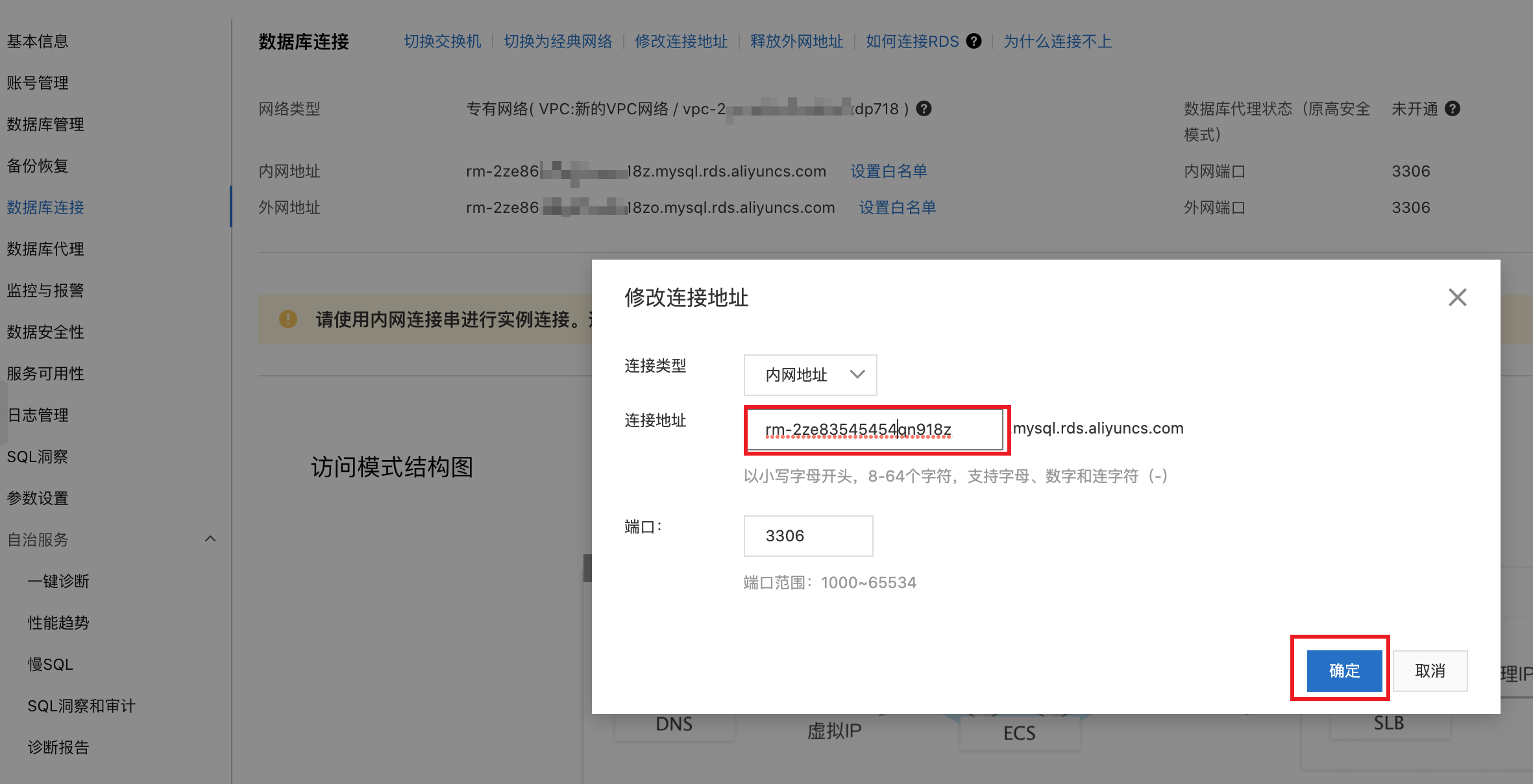The height and width of the screenshot is (784, 1533).
Task: Confirm with the 确定 button
Action: click(1344, 670)
